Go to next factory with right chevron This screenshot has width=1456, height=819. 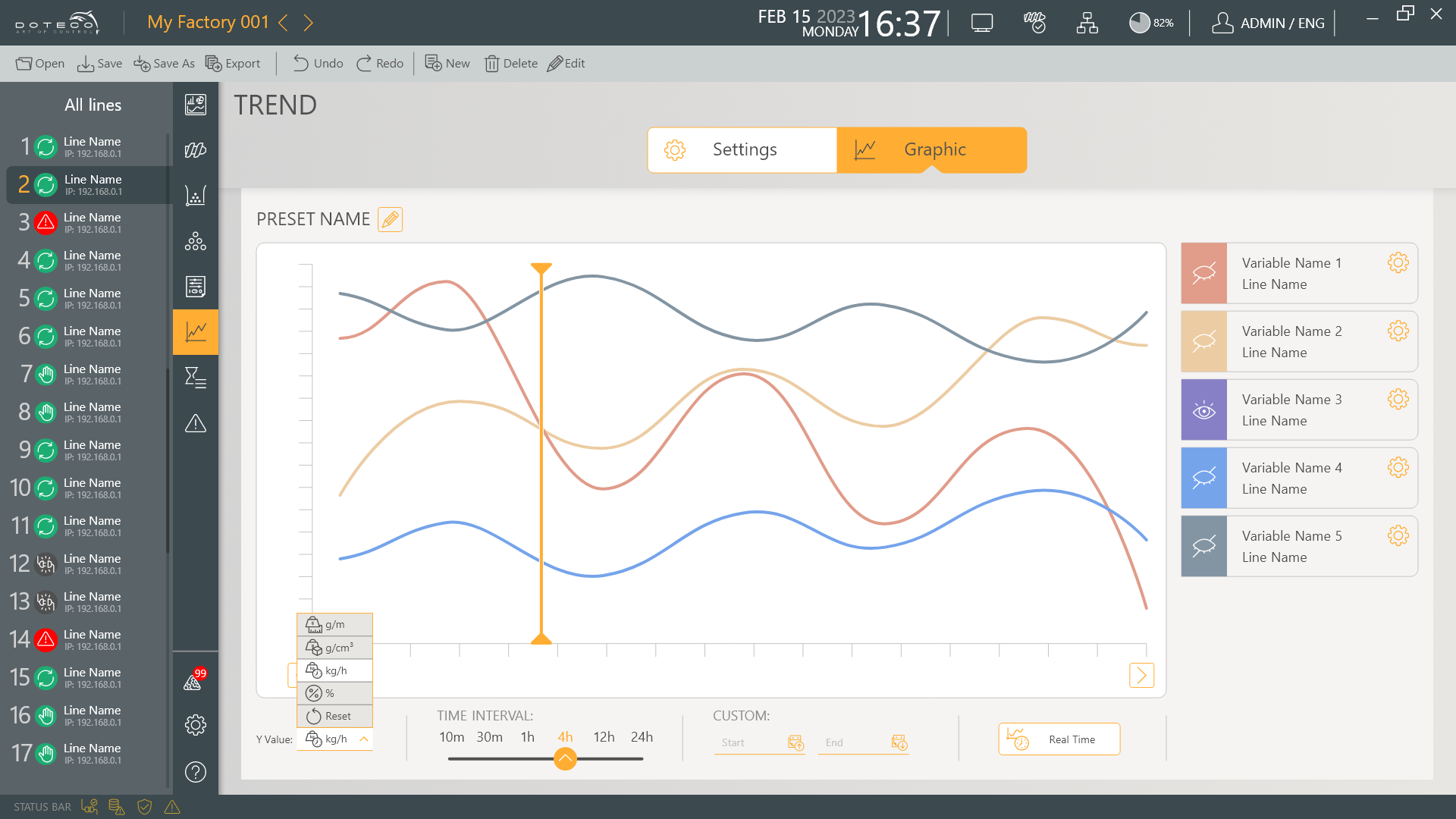(x=308, y=23)
